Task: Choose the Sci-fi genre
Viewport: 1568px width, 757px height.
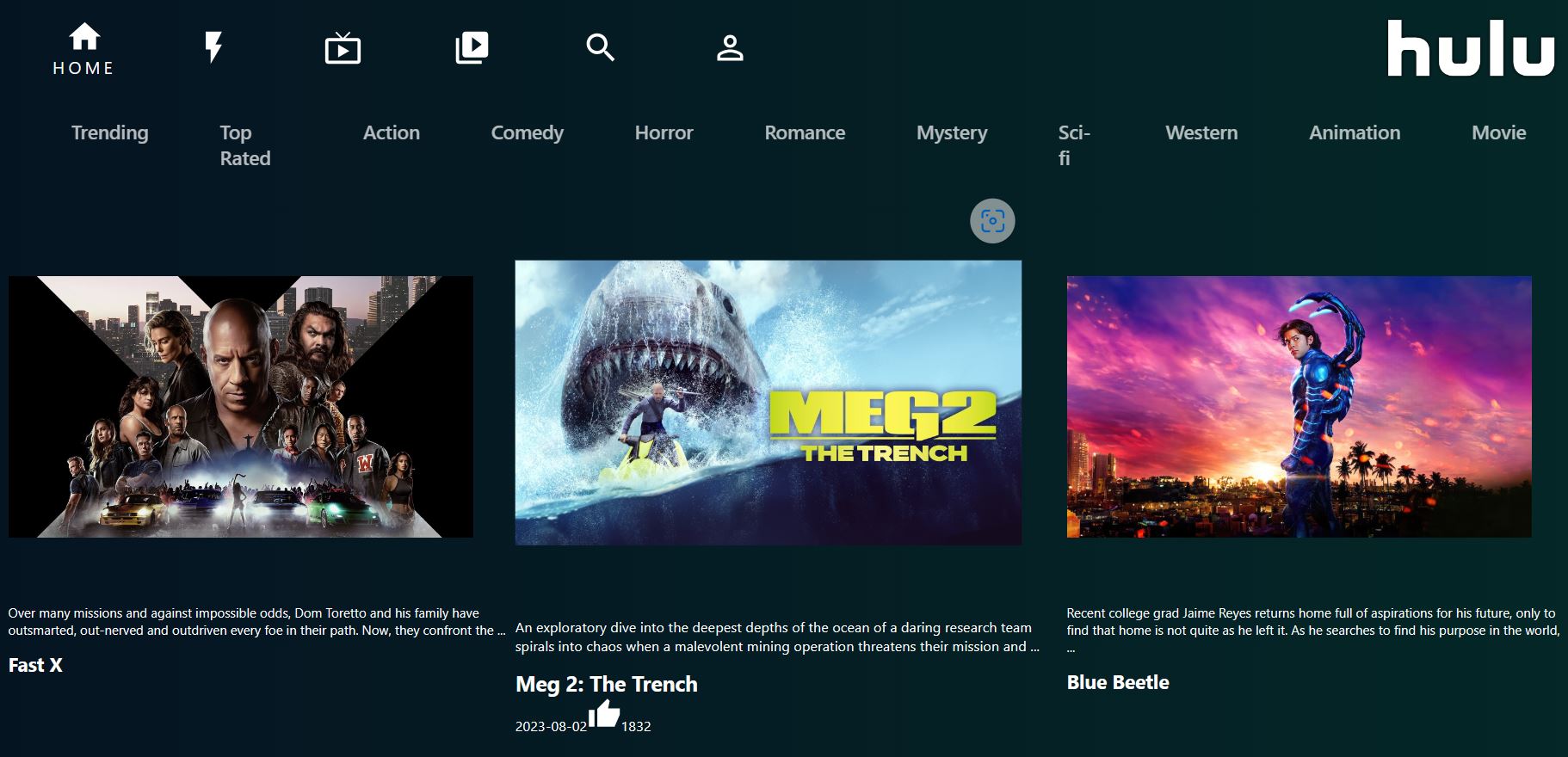Action: [x=1074, y=145]
